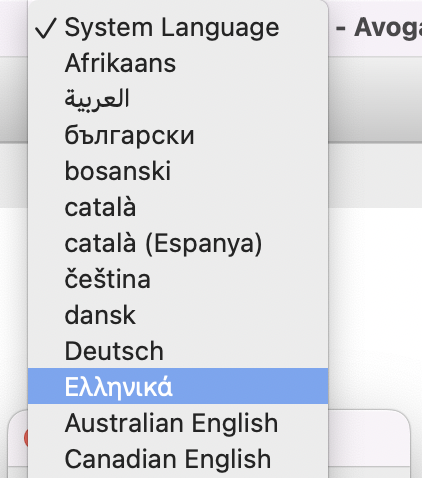Click gray toolbar strip below the title
This screenshot has height=478, width=422.
pos(375,100)
